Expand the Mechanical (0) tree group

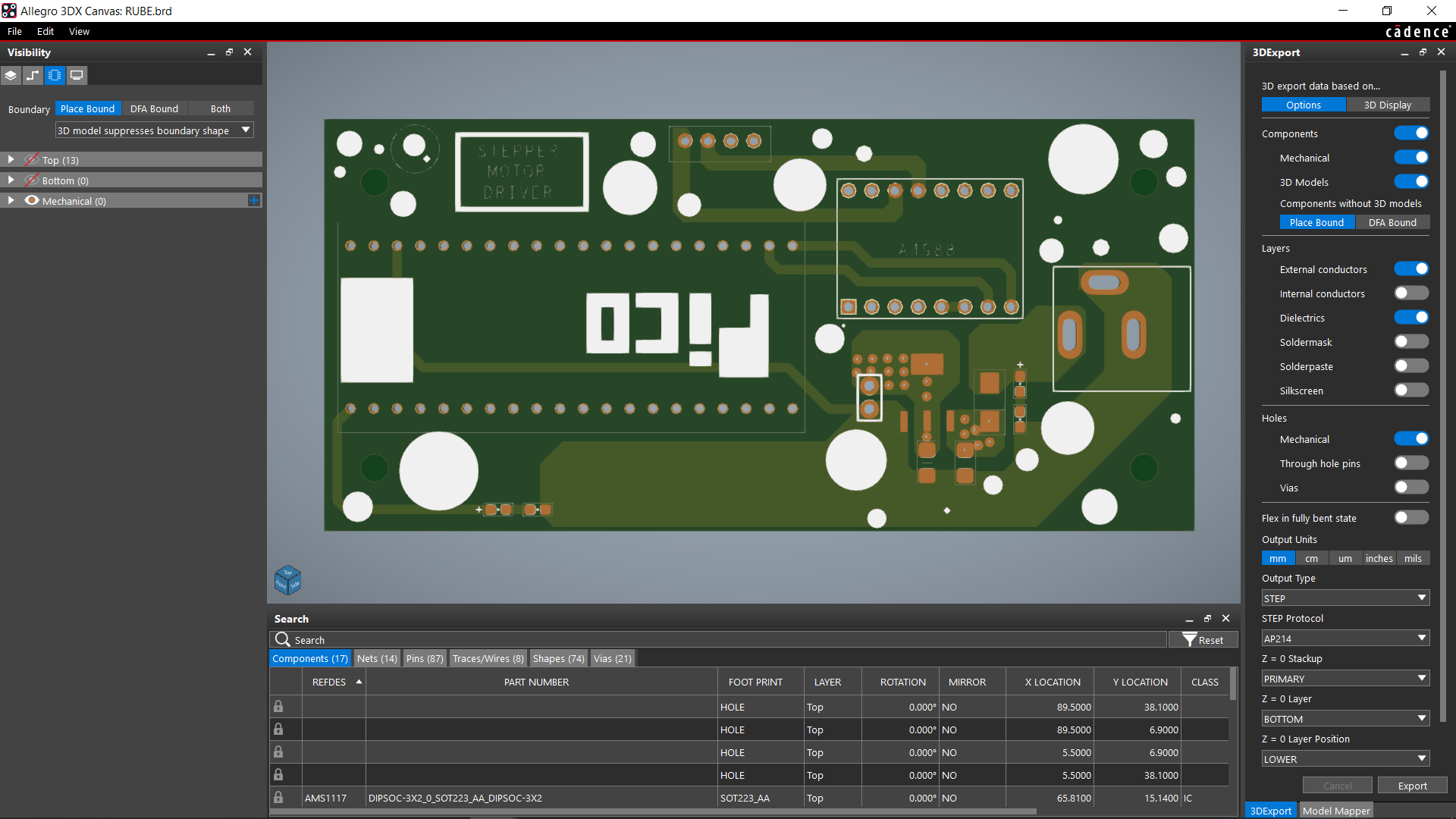(11, 201)
